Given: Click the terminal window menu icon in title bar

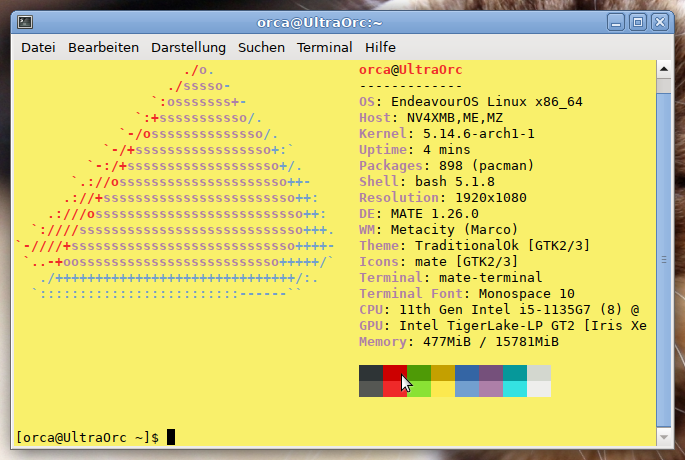Looking at the screenshot, I should 25,22.
